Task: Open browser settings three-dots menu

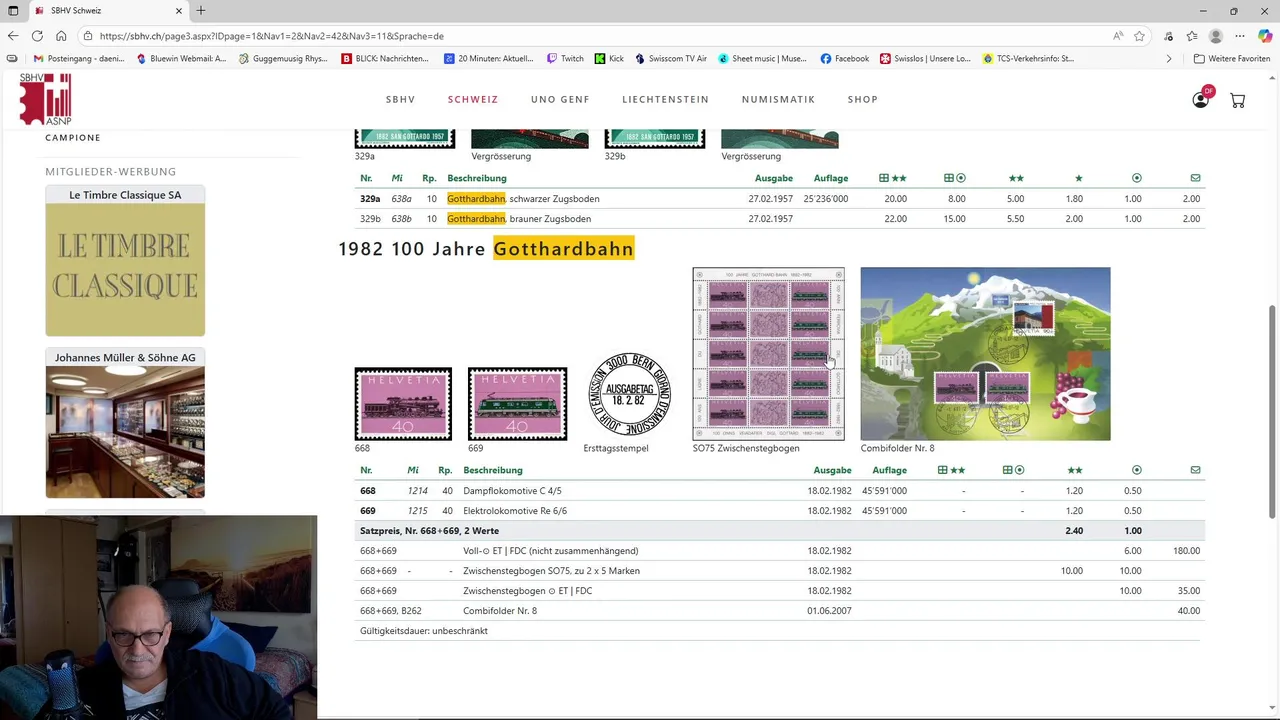Action: click(1240, 36)
